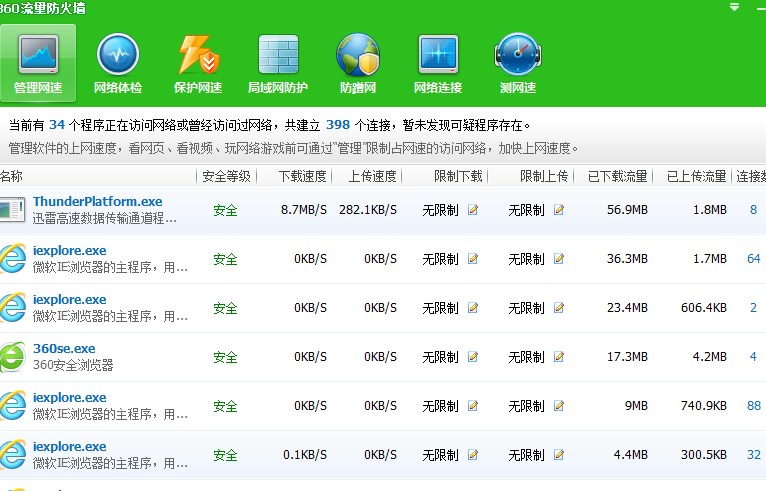Open connection count 8 for ThunderPlatform.exe

[753, 210]
